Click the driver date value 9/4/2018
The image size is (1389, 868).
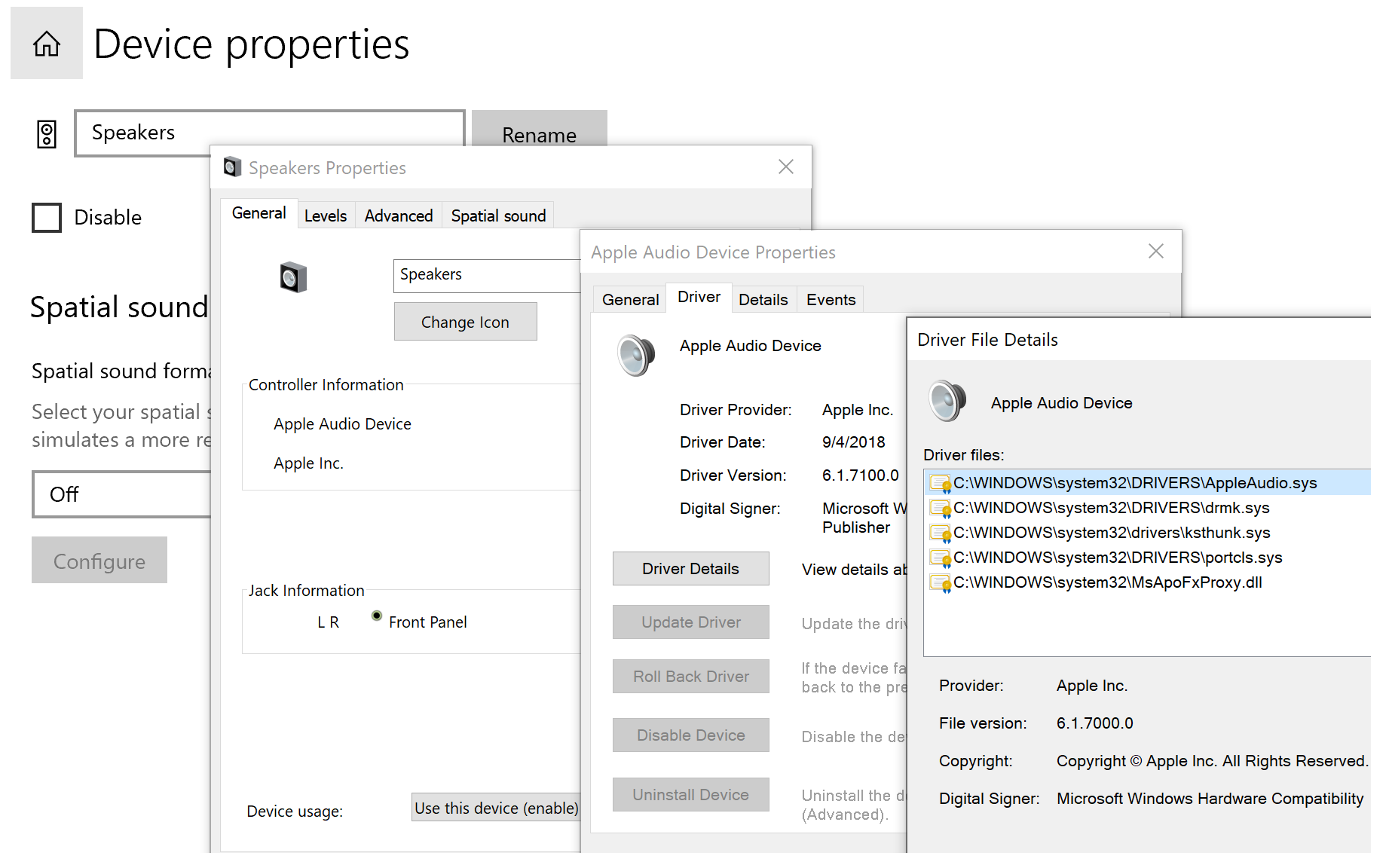click(x=854, y=442)
